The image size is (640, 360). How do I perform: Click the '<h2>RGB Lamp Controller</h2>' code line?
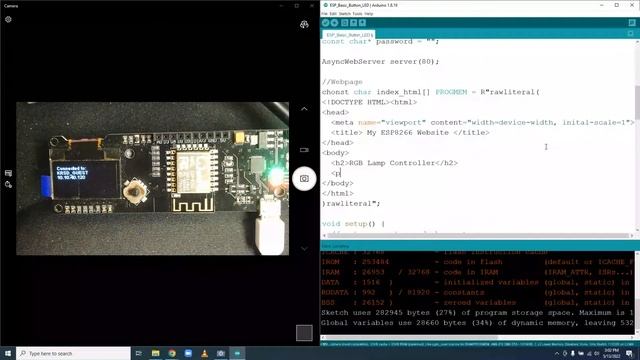394,163
